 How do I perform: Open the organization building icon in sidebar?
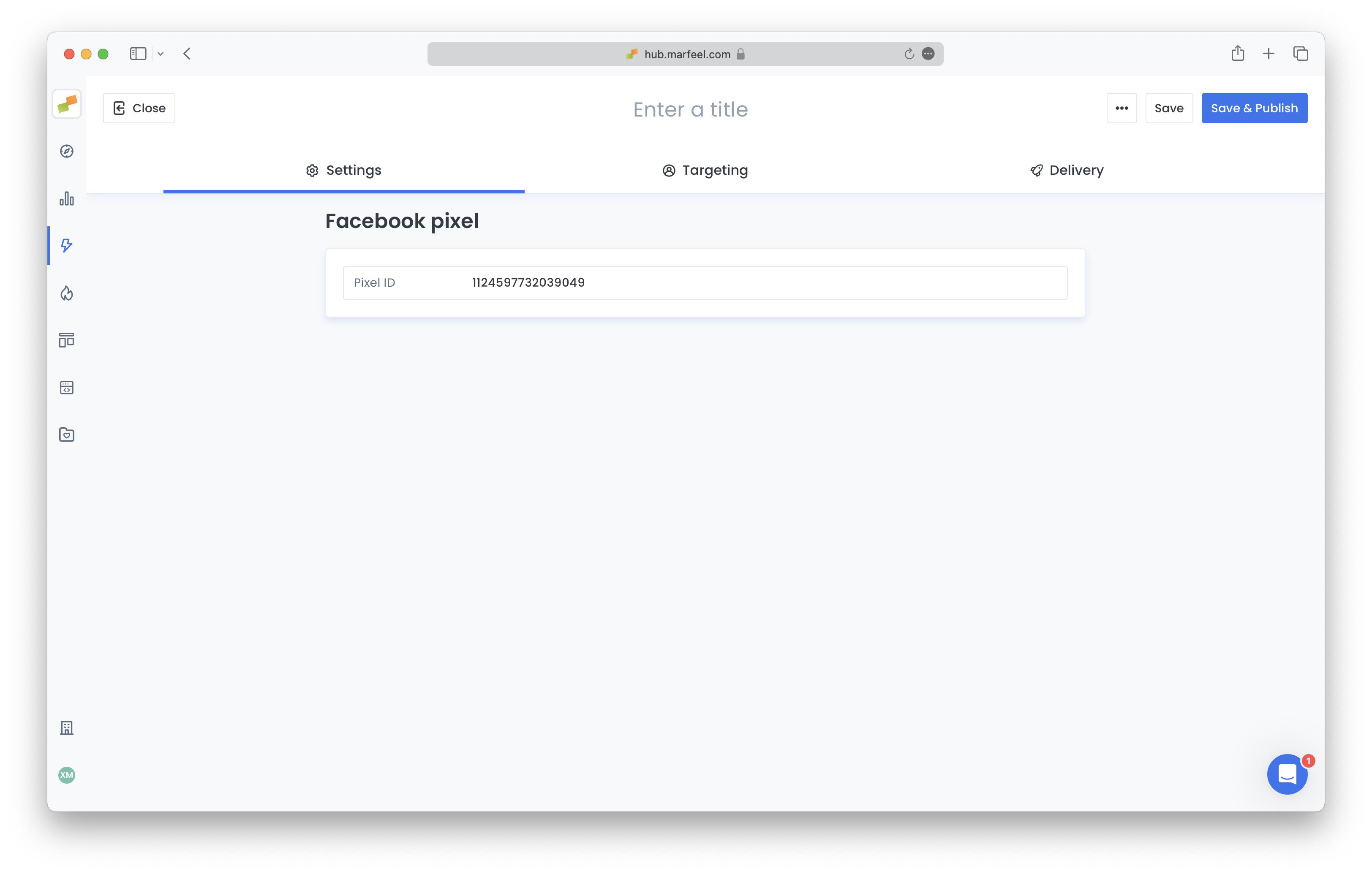point(67,727)
